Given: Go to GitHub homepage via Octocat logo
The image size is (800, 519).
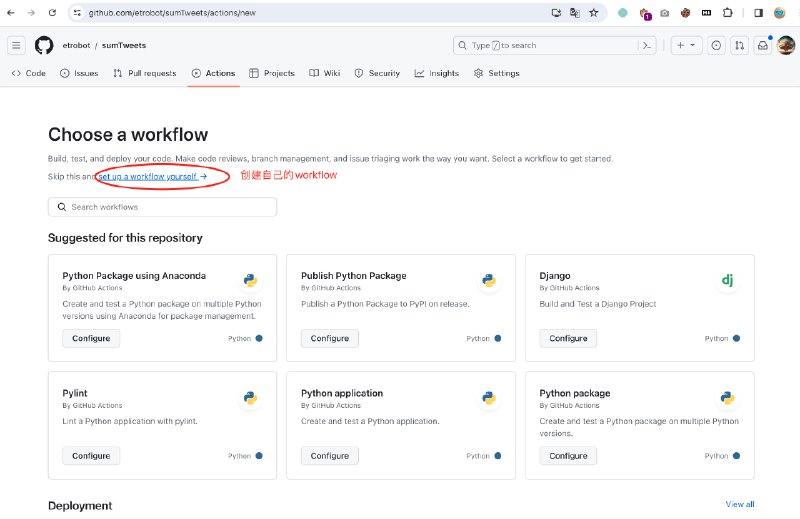Looking at the screenshot, I should coord(44,45).
